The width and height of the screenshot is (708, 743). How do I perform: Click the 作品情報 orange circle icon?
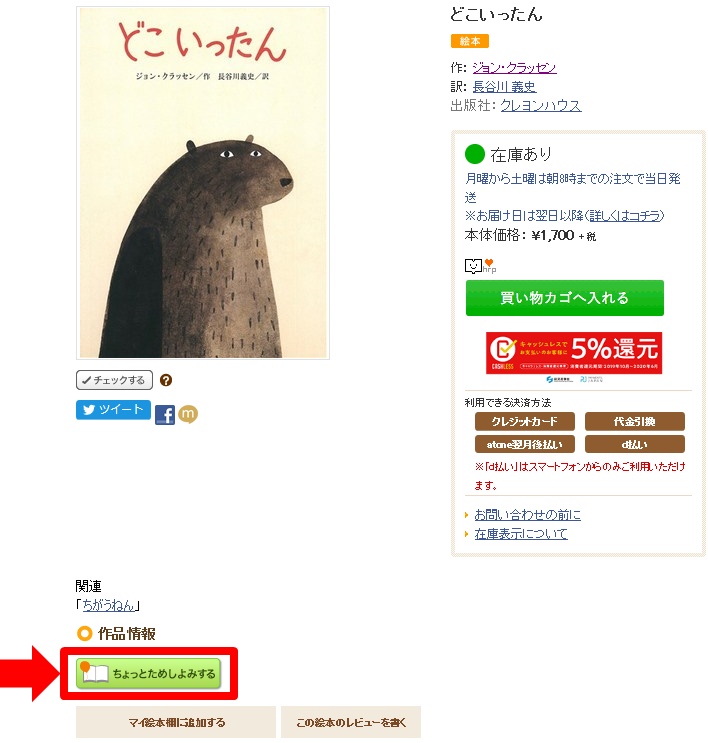point(84,634)
